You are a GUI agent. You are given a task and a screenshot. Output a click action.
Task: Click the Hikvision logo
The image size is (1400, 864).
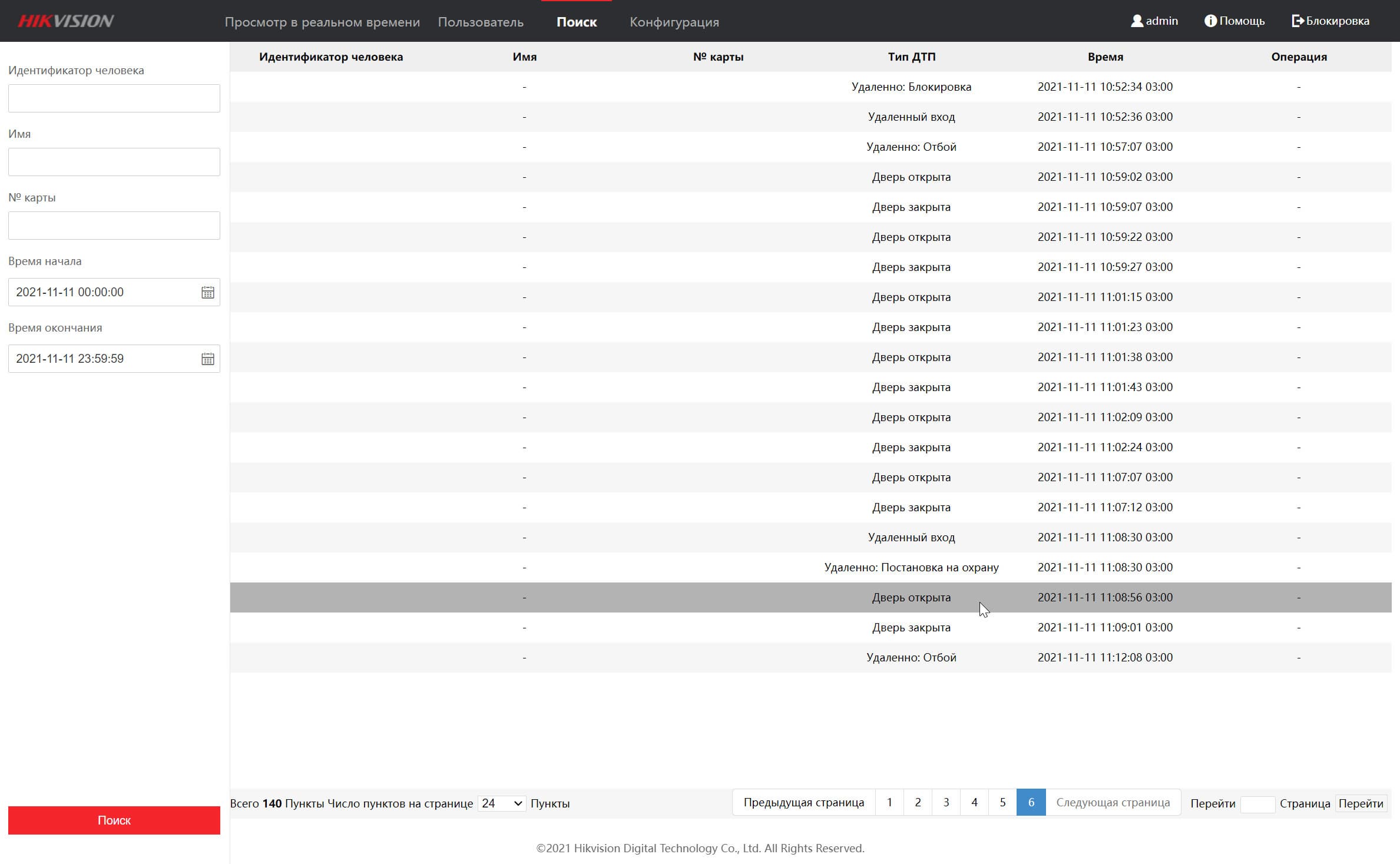[66, 21]
